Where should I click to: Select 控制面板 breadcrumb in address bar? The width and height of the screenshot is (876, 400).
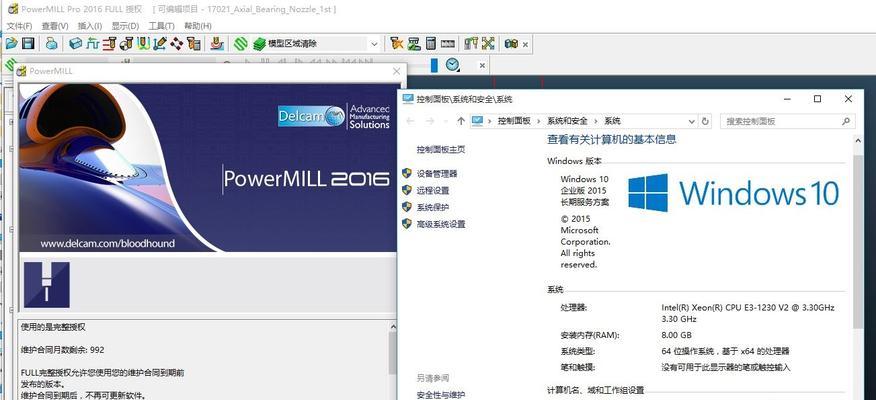(515, 121)
